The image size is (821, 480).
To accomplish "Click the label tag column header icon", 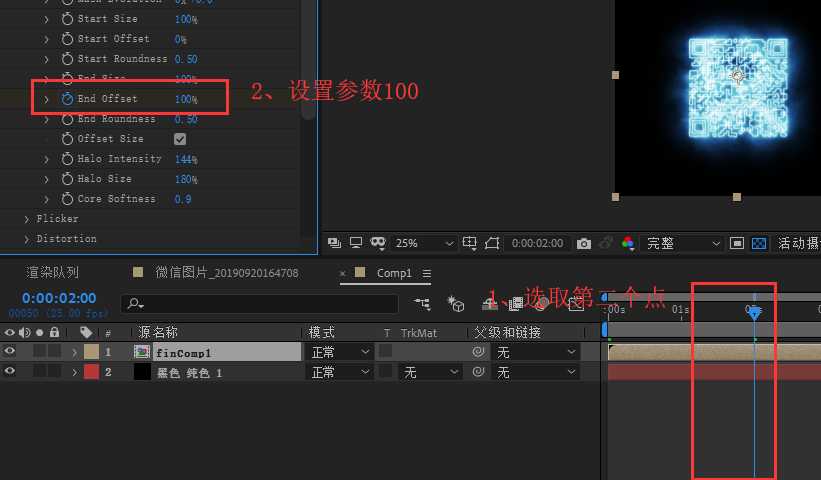I will pos(86,332).
